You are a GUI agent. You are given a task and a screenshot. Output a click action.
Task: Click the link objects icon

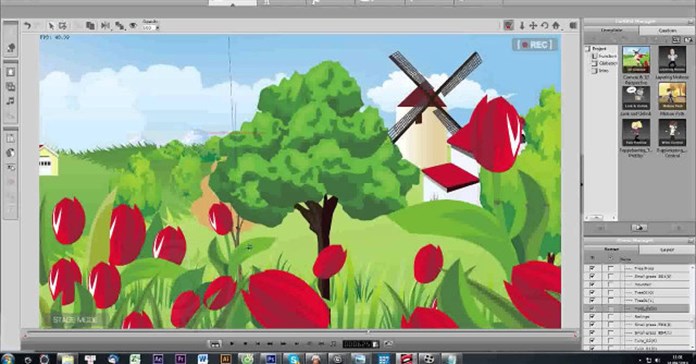119,26
